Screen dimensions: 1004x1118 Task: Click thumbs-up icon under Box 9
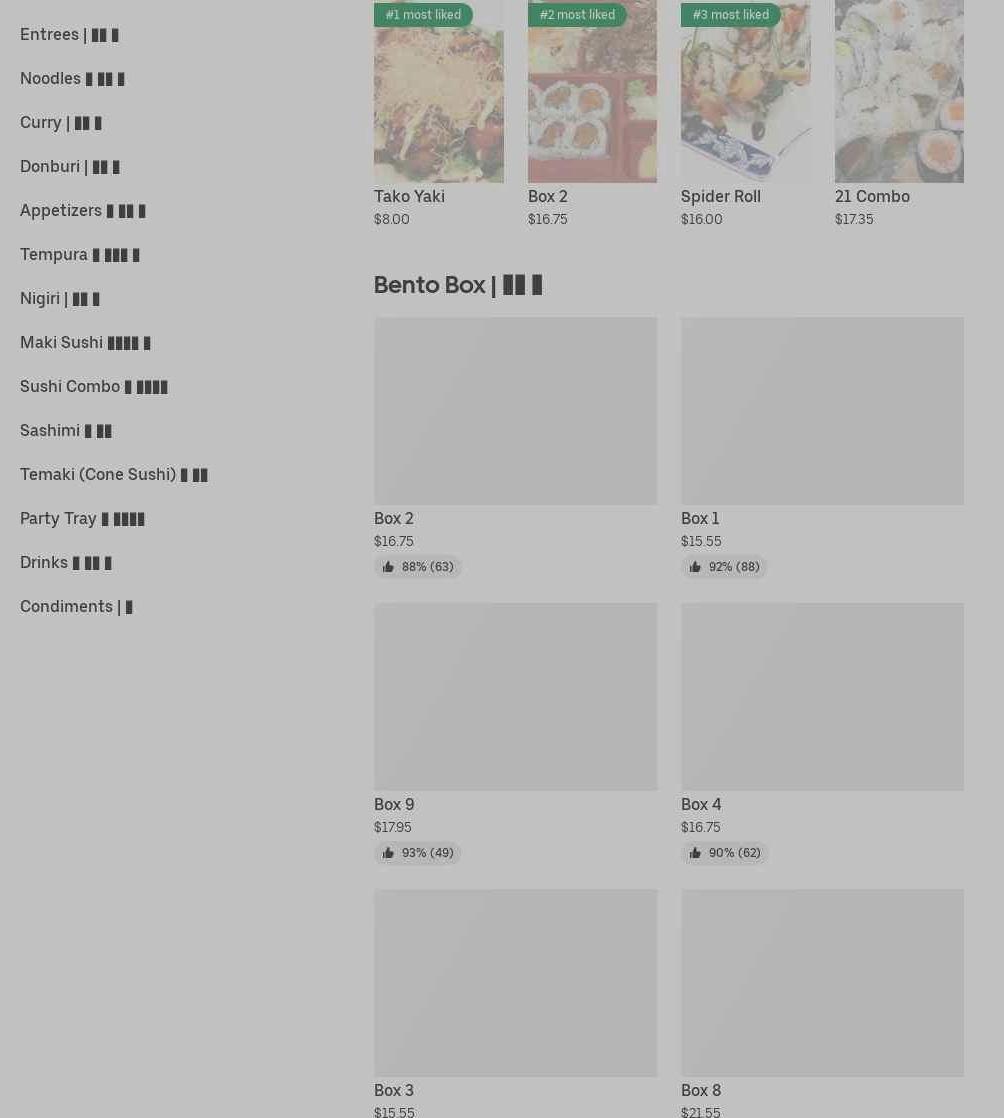(388, 853)
